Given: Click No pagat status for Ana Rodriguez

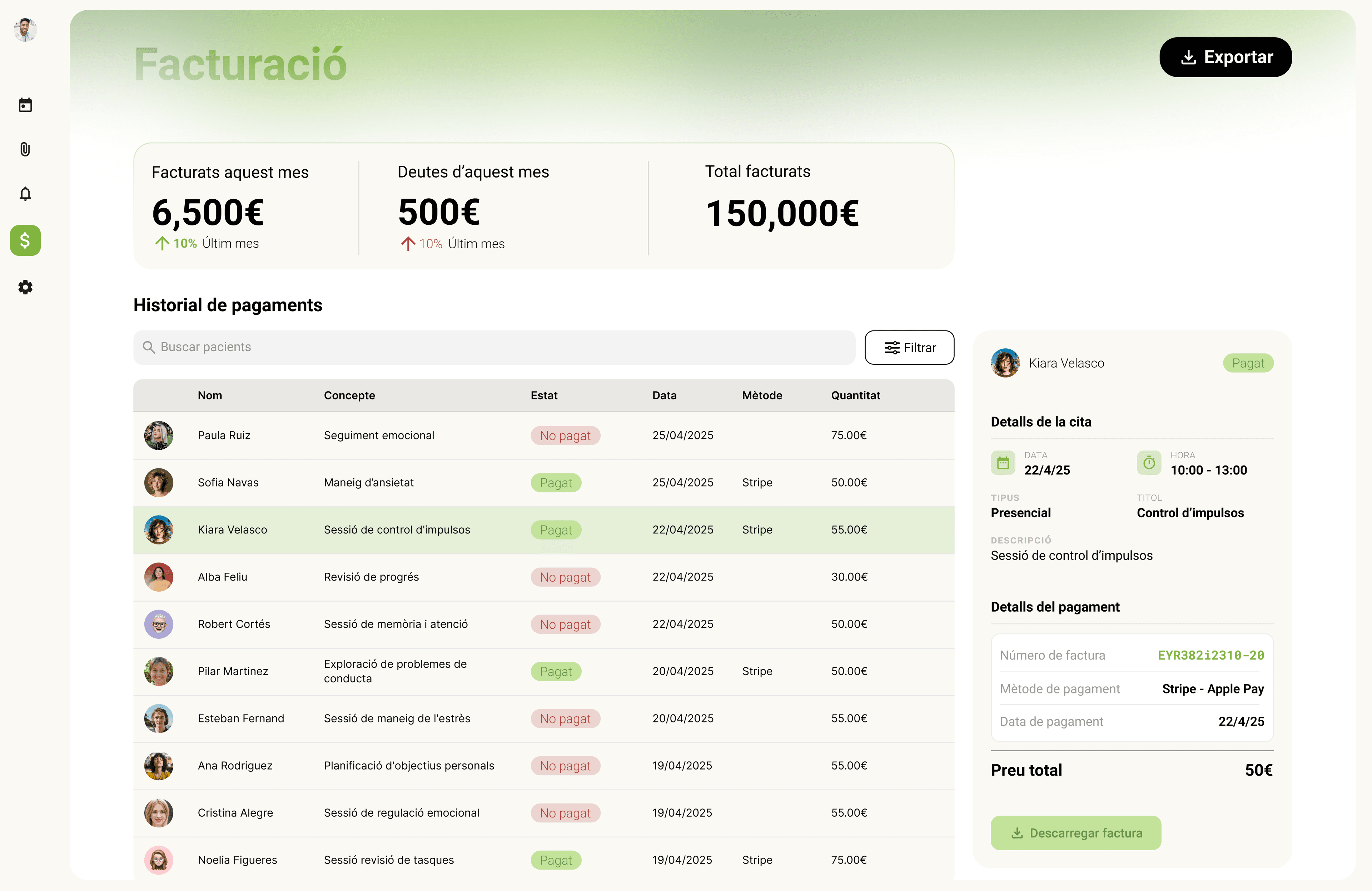Looking at the screenshot, I should click(566, 767).
